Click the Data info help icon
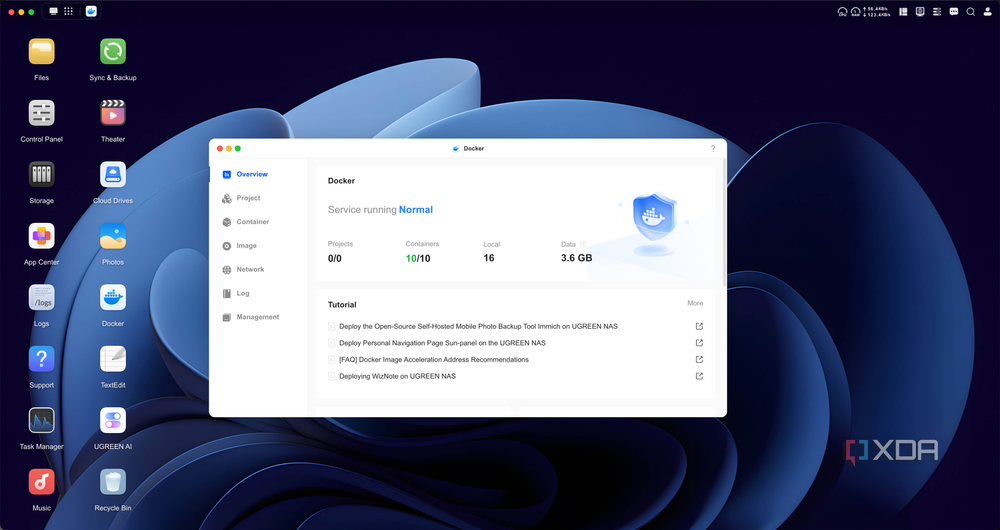This screenshot has height=530, width=1000. [x=583, y=244]
